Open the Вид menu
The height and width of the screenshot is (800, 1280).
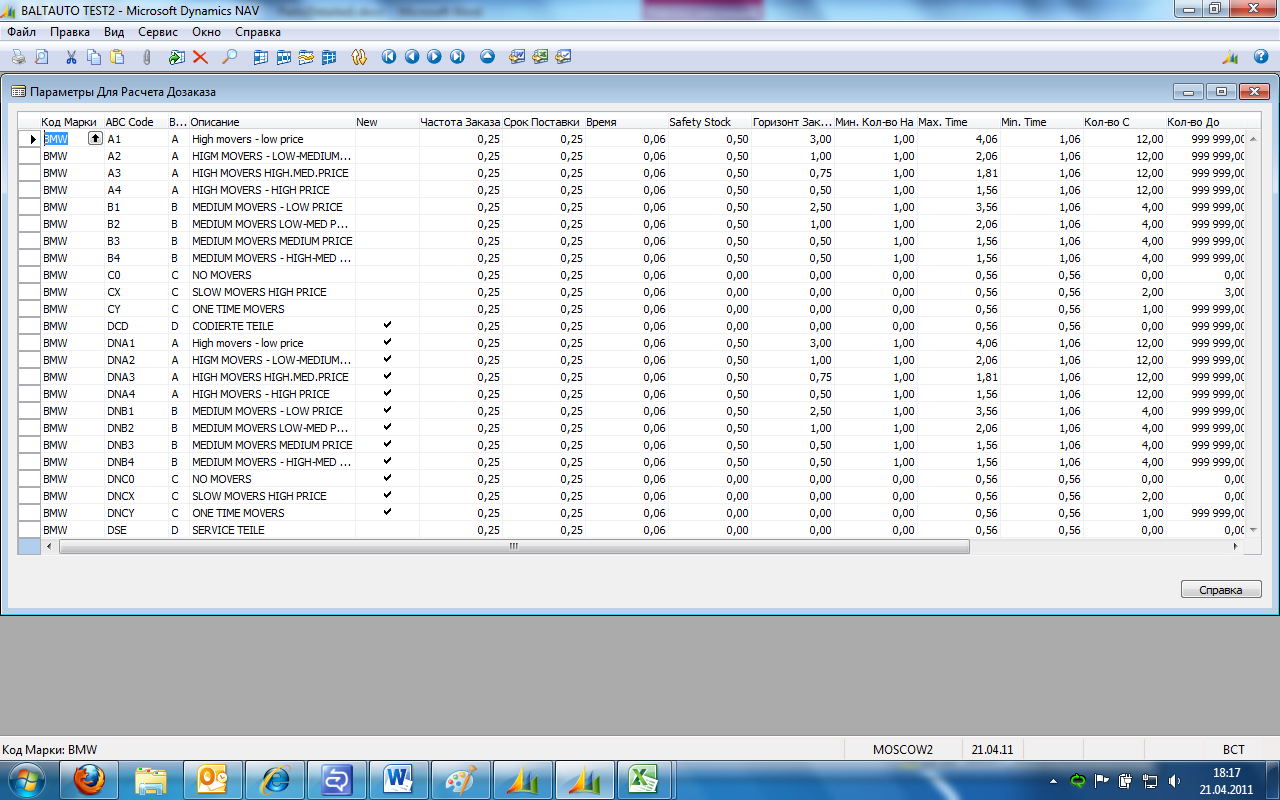coord(114,32)
